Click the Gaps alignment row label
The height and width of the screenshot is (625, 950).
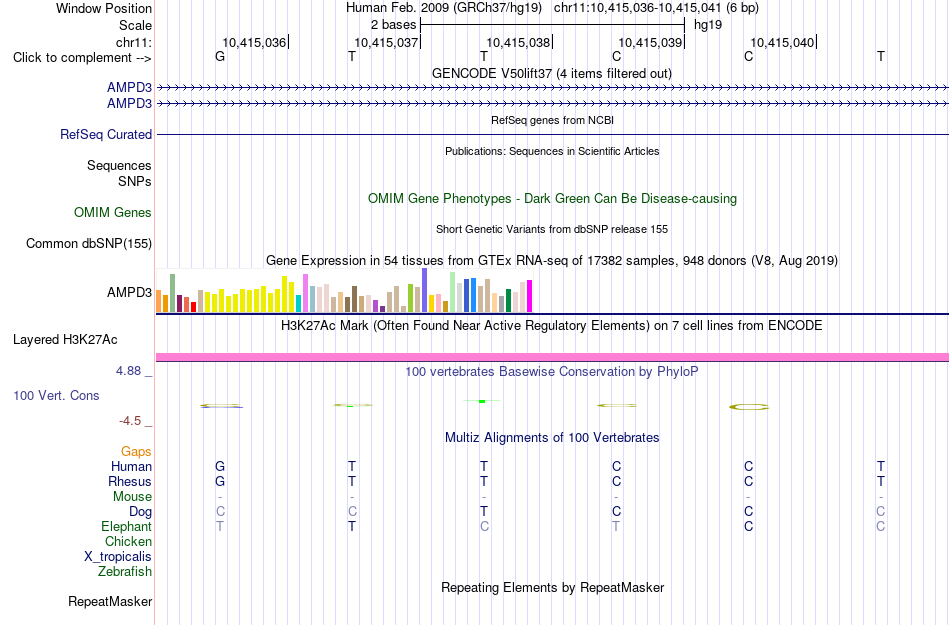[x=136, y=452]
